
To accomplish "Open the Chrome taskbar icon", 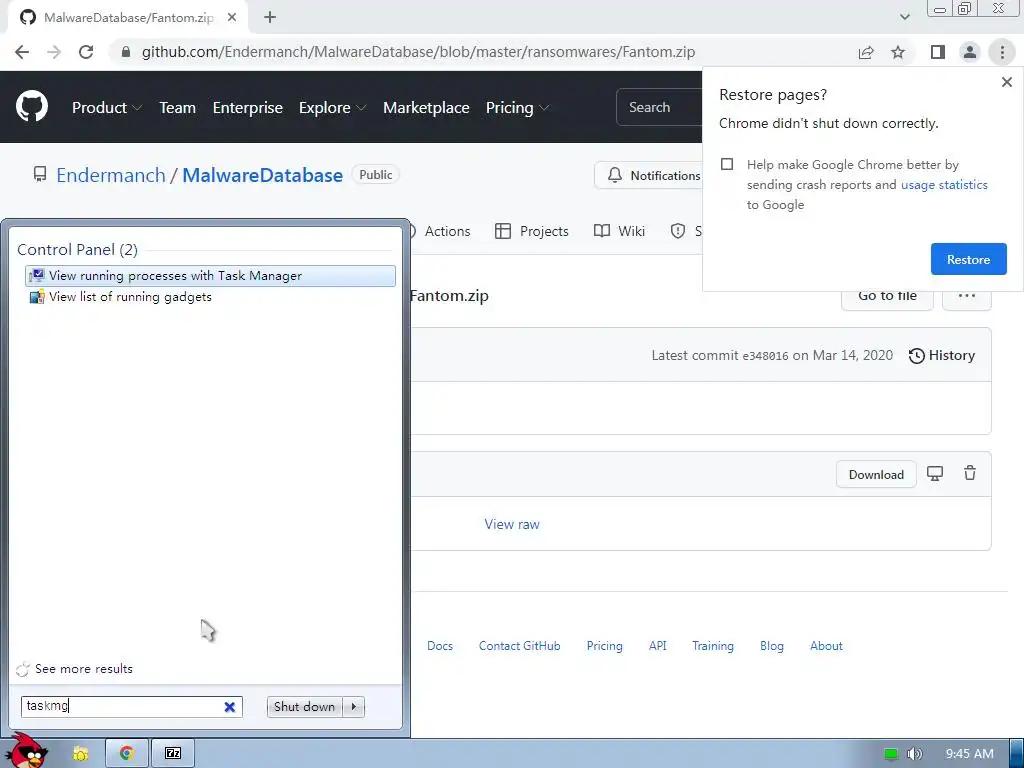I will 127,754.
